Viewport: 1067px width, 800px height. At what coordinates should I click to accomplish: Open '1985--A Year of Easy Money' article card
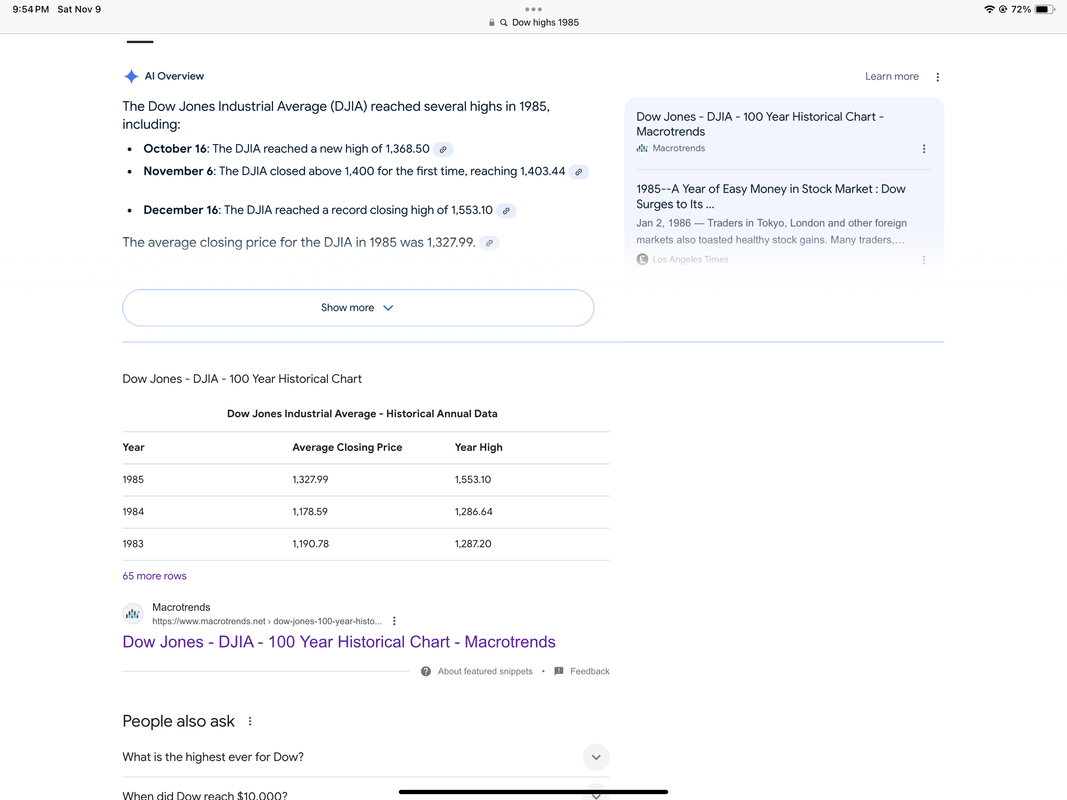click(x=784, y=223)
